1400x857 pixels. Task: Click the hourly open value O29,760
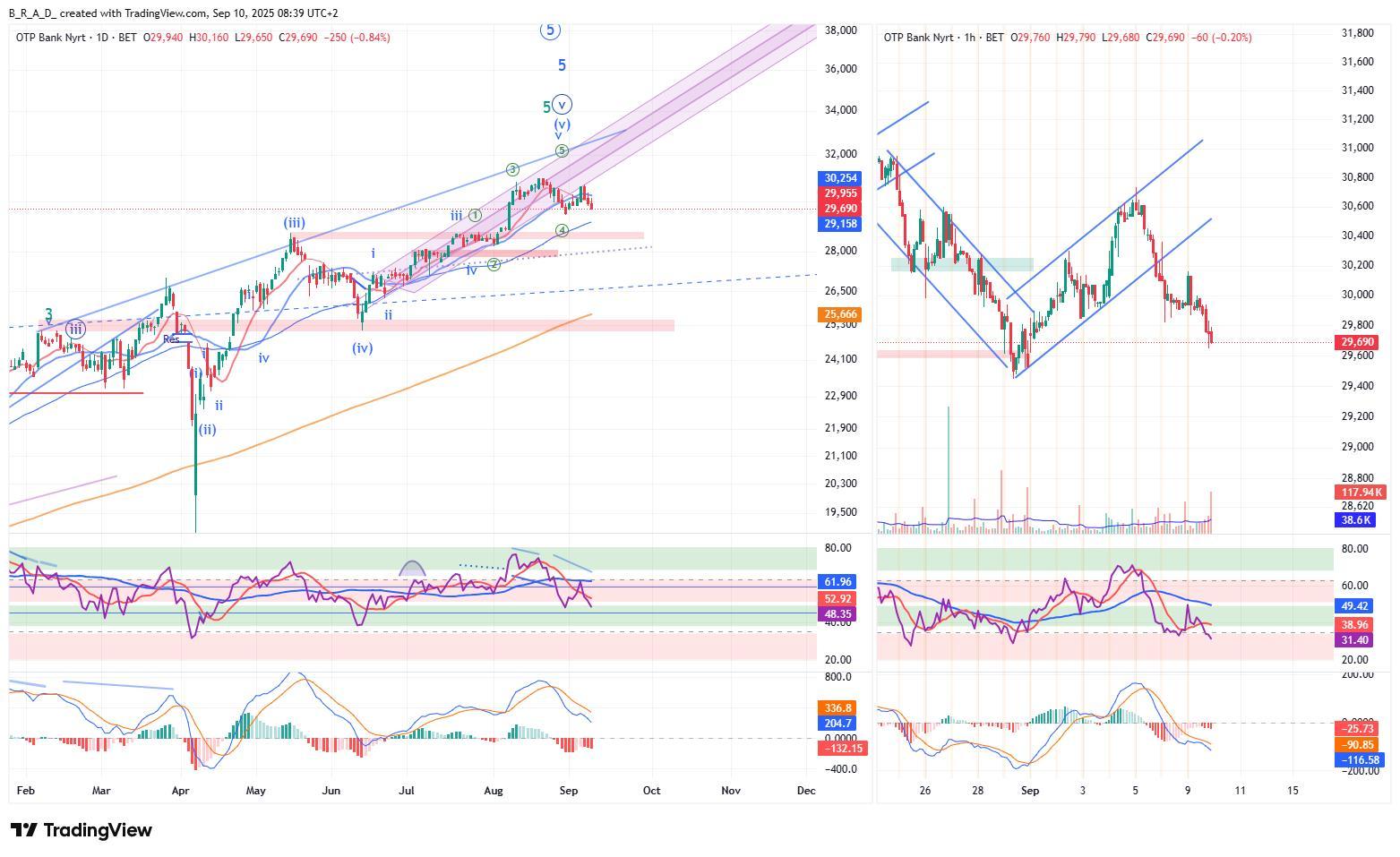[1030, 38]
